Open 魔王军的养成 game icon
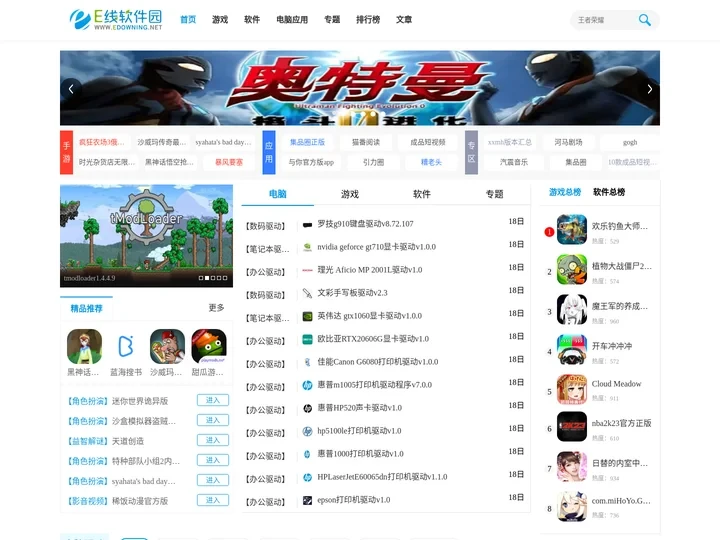The image size is (720, 540). 572,309
